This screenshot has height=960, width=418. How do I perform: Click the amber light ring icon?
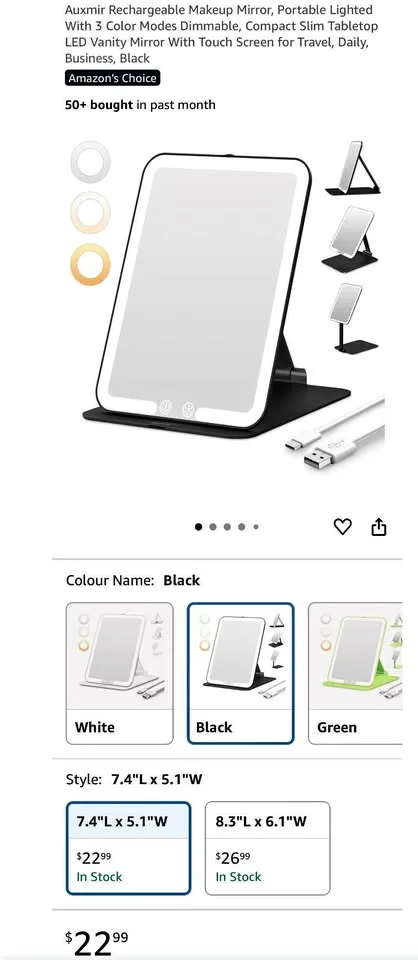91,264
